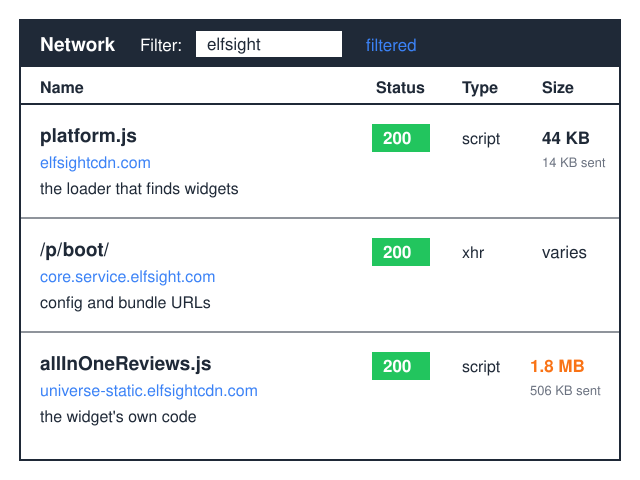Click the Filter input containing elfsight

pyautogui.click(x=269, y=44)
